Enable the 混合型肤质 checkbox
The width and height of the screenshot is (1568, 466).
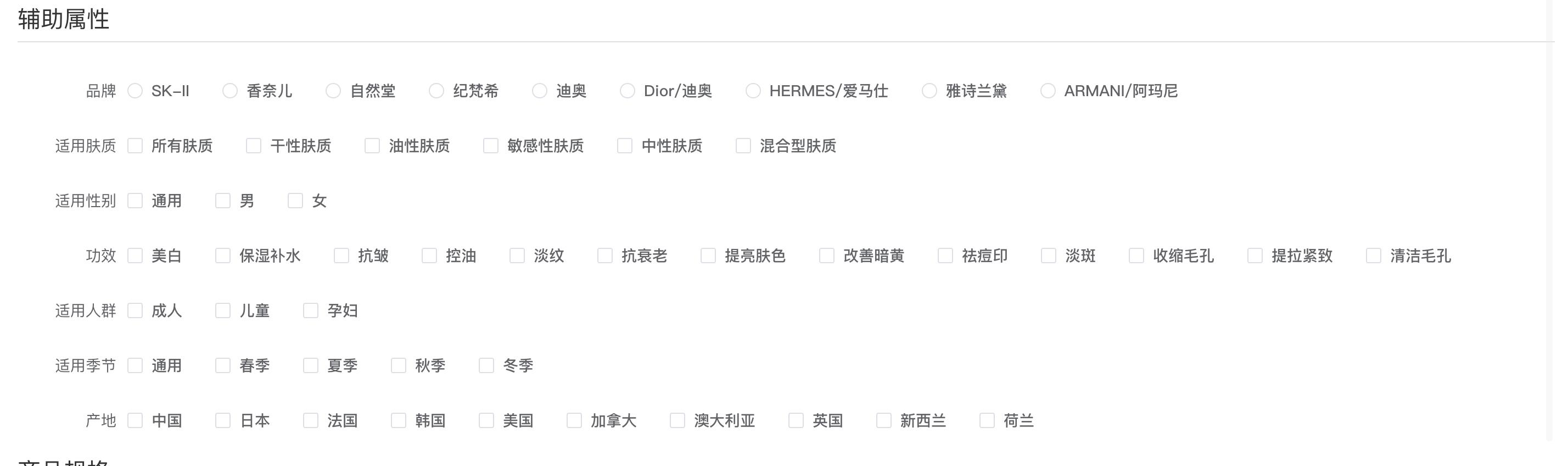[x=743, y=146]
